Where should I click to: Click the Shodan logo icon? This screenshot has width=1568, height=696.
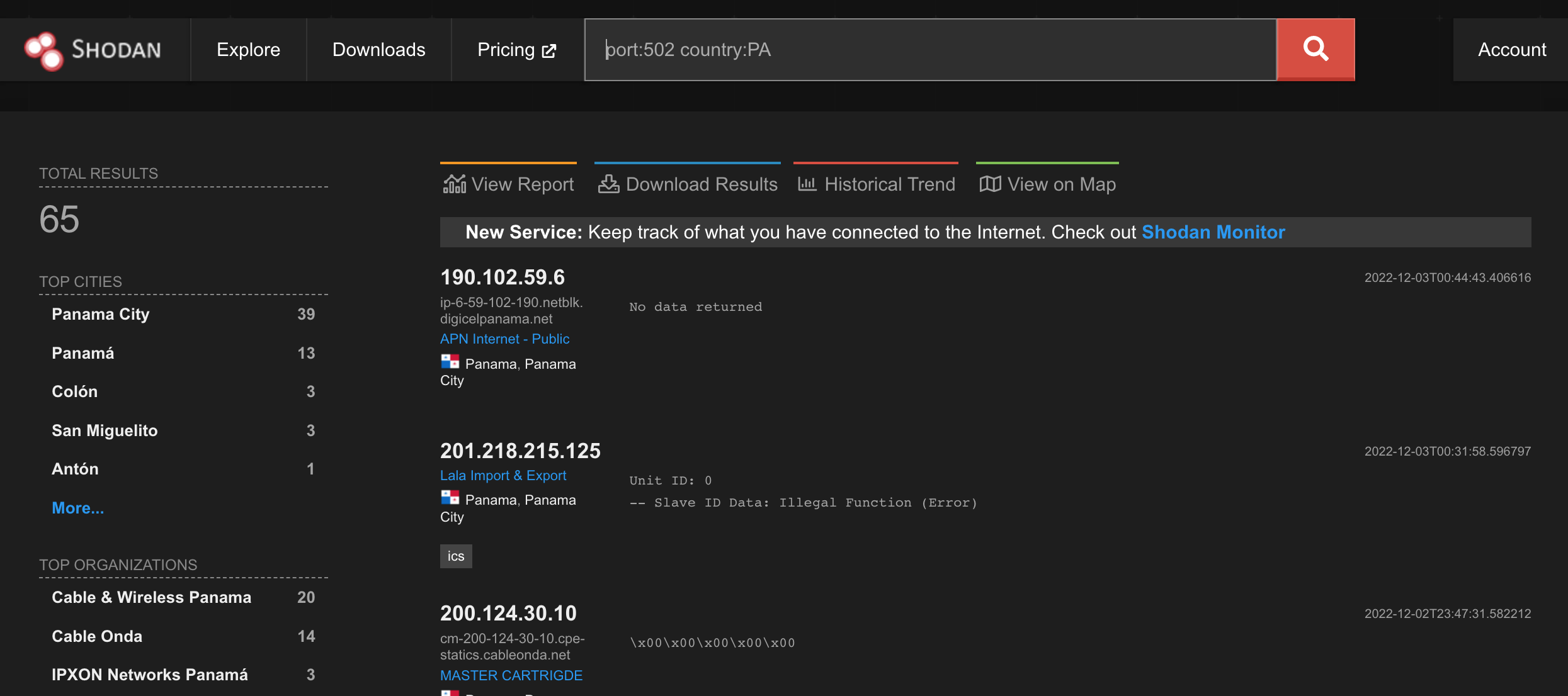(x=43, y=50)
